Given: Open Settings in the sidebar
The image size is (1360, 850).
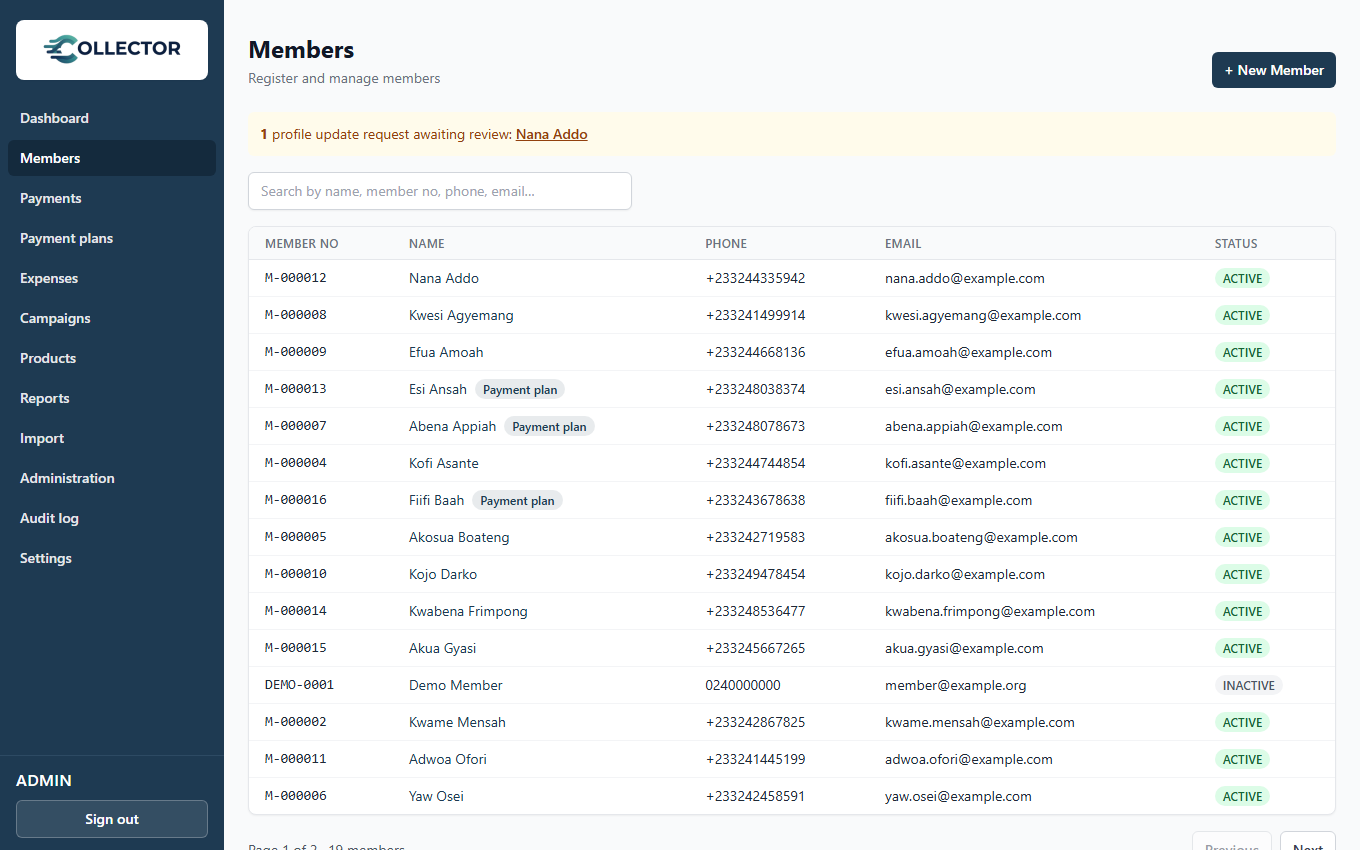Looking at the screenshot, I should click(112, 558).
